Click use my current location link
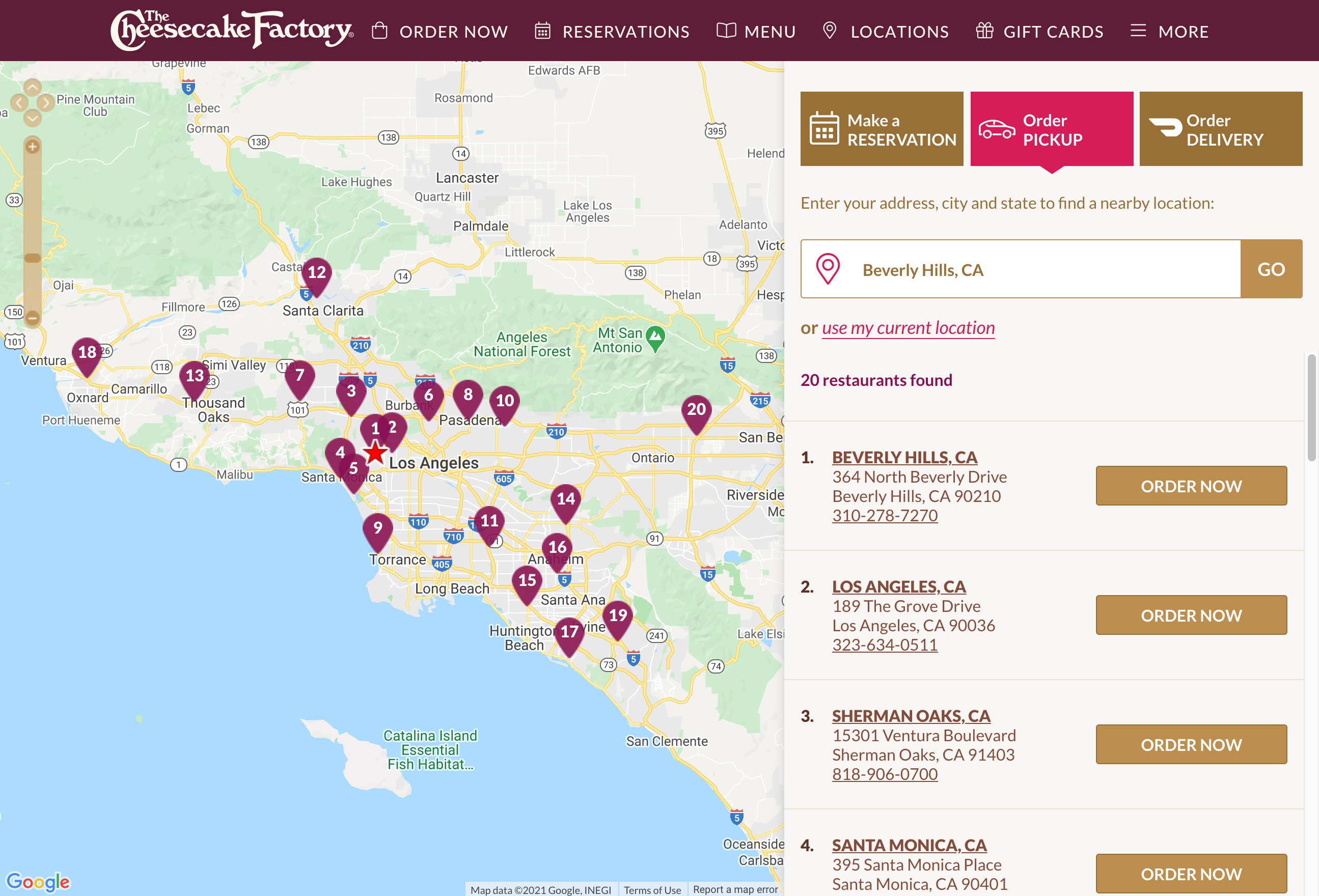 (908, 328)
